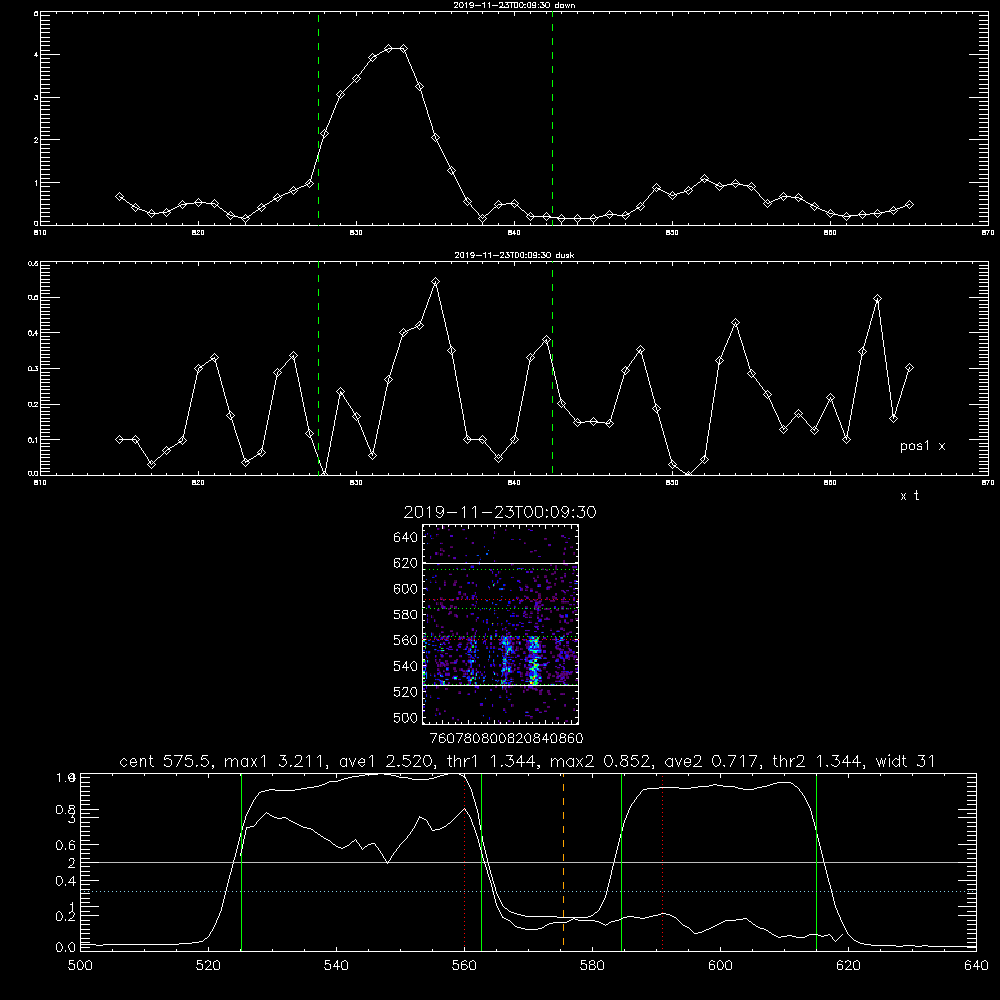This screenshot has width=1000, height=1000.
Task: Click the bottom plot x-axis label '580'
Action: [592, 966]
